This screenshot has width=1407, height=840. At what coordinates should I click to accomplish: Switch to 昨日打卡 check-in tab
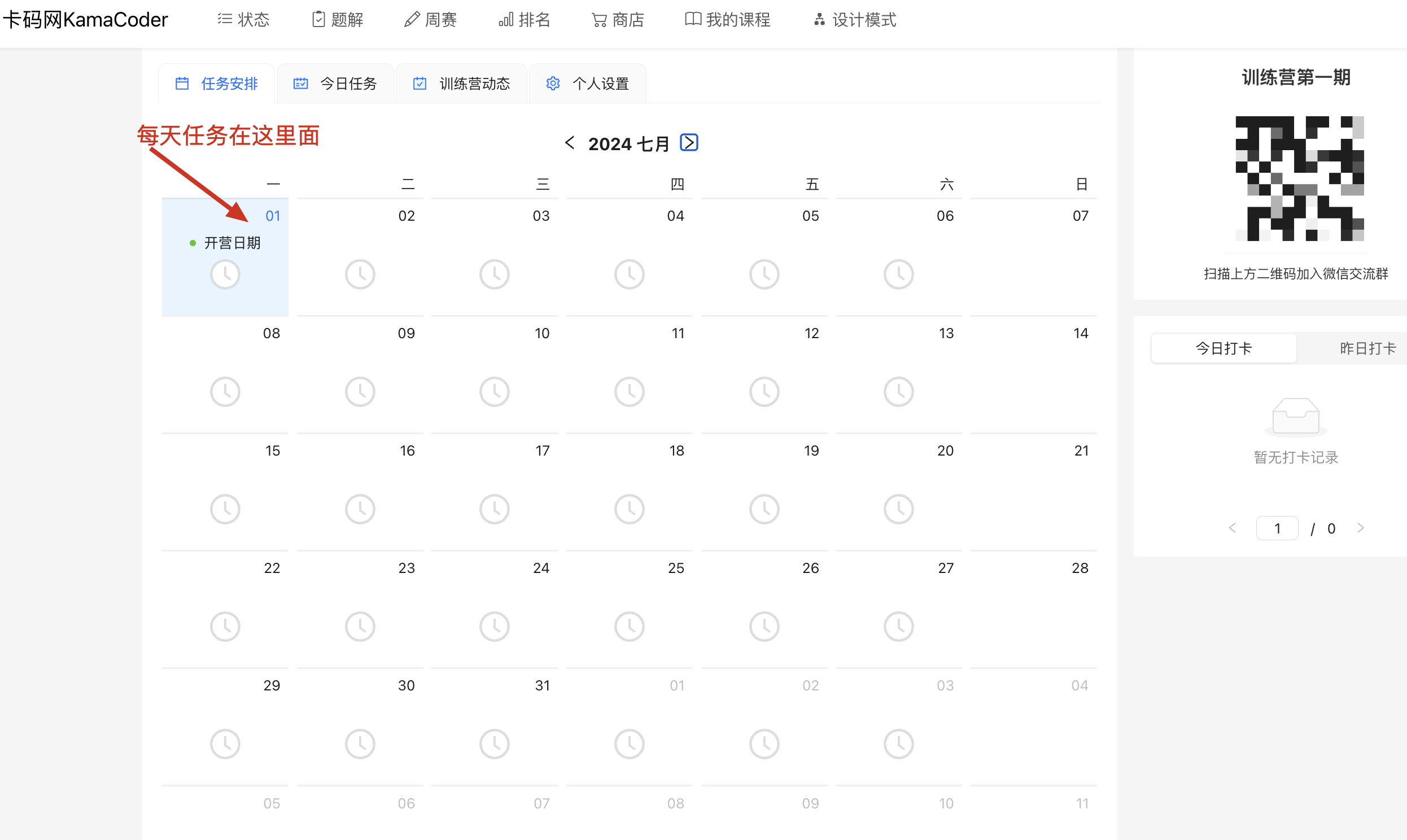coord(1368,348)
